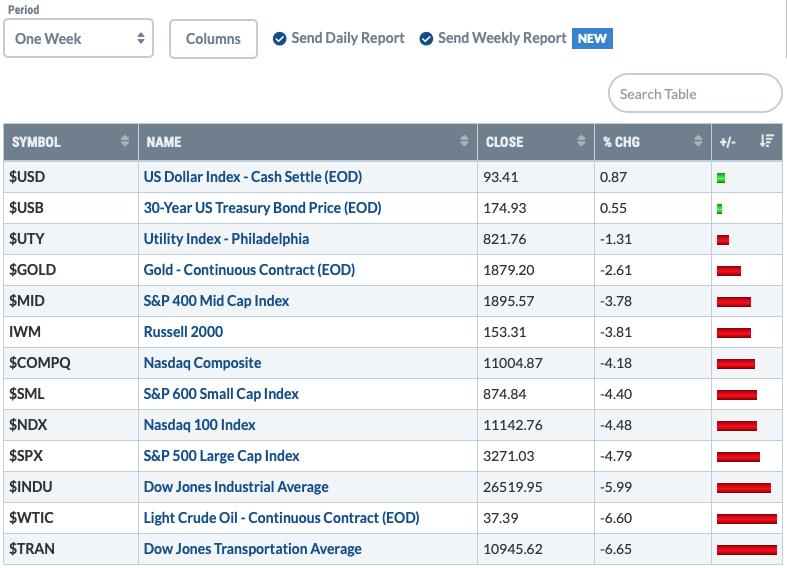Click the 26519.95 close value
The height and width of the screenshot is (568, 787).
pos(512,488)
